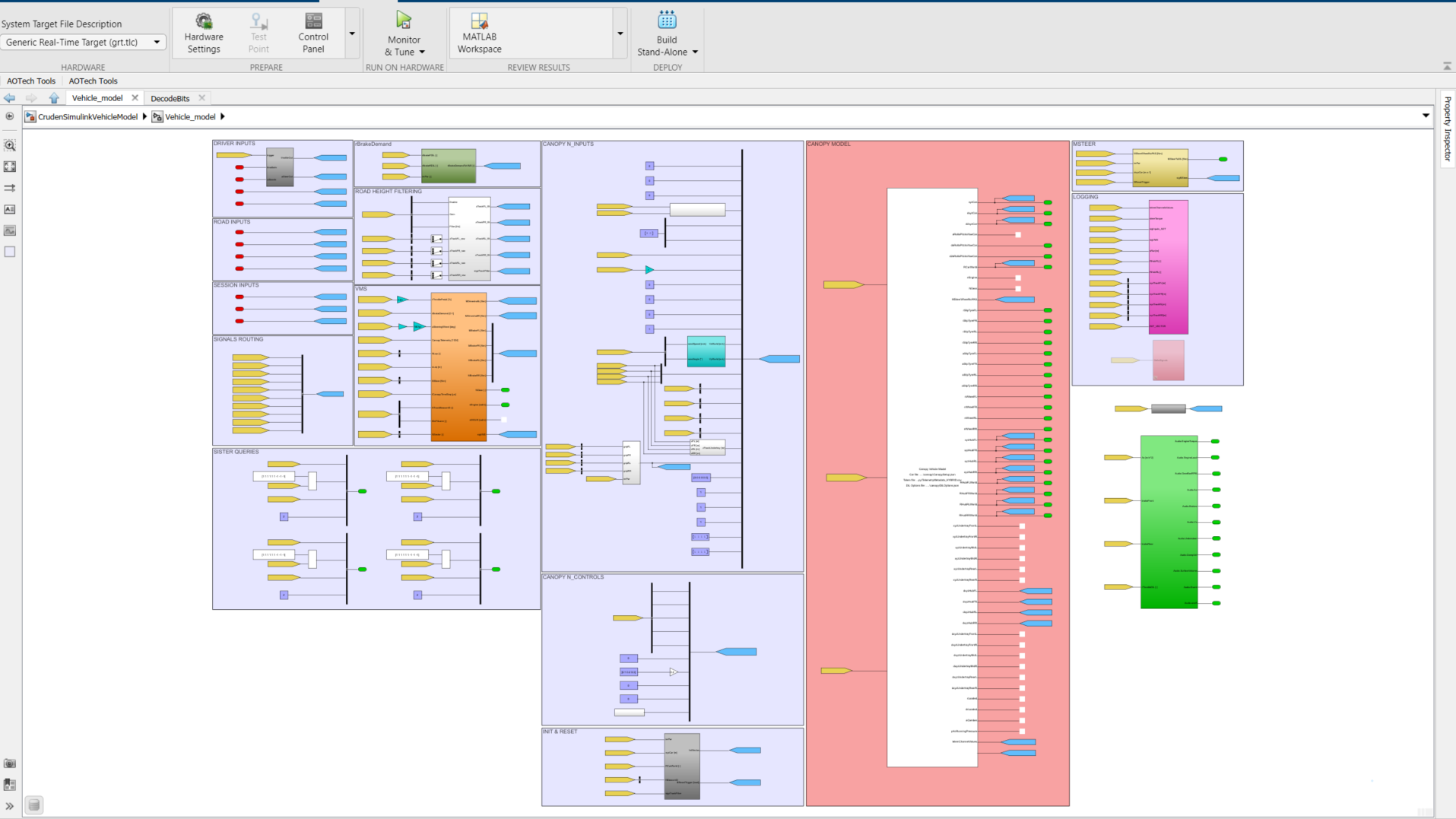Switch to the DecodeBits tab
The image size is (1456, 819).
click(170, 98)
